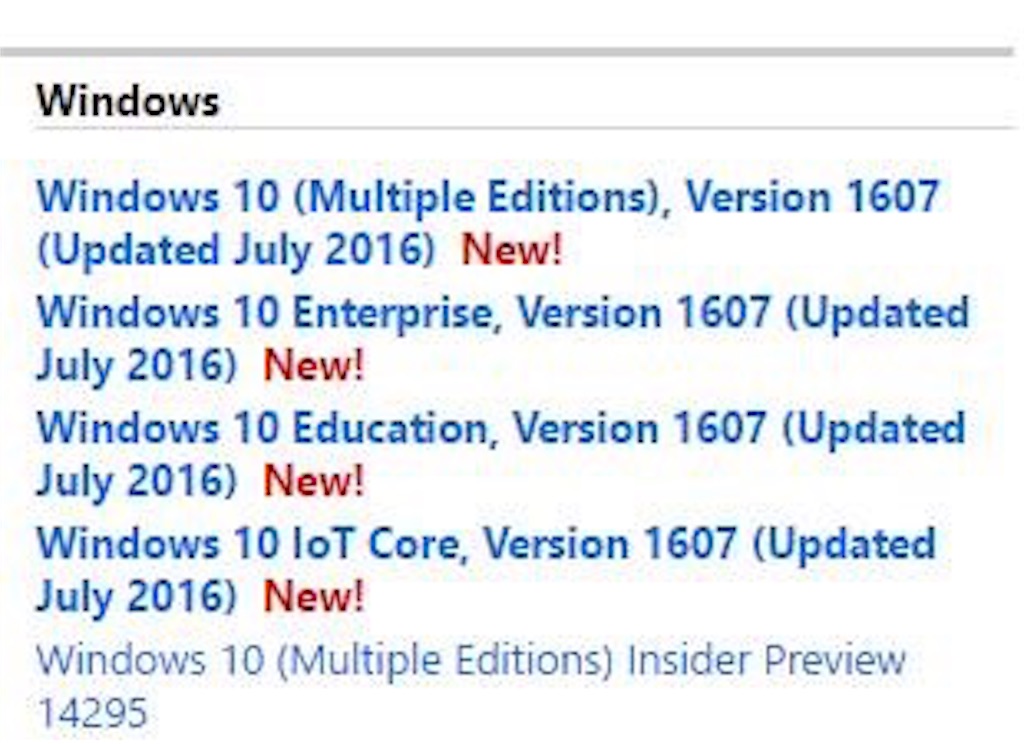Click the New! label beside Multiple Editions 1607
The image size is (1024, 744).
pyautogui.click(x=510, y=251)
